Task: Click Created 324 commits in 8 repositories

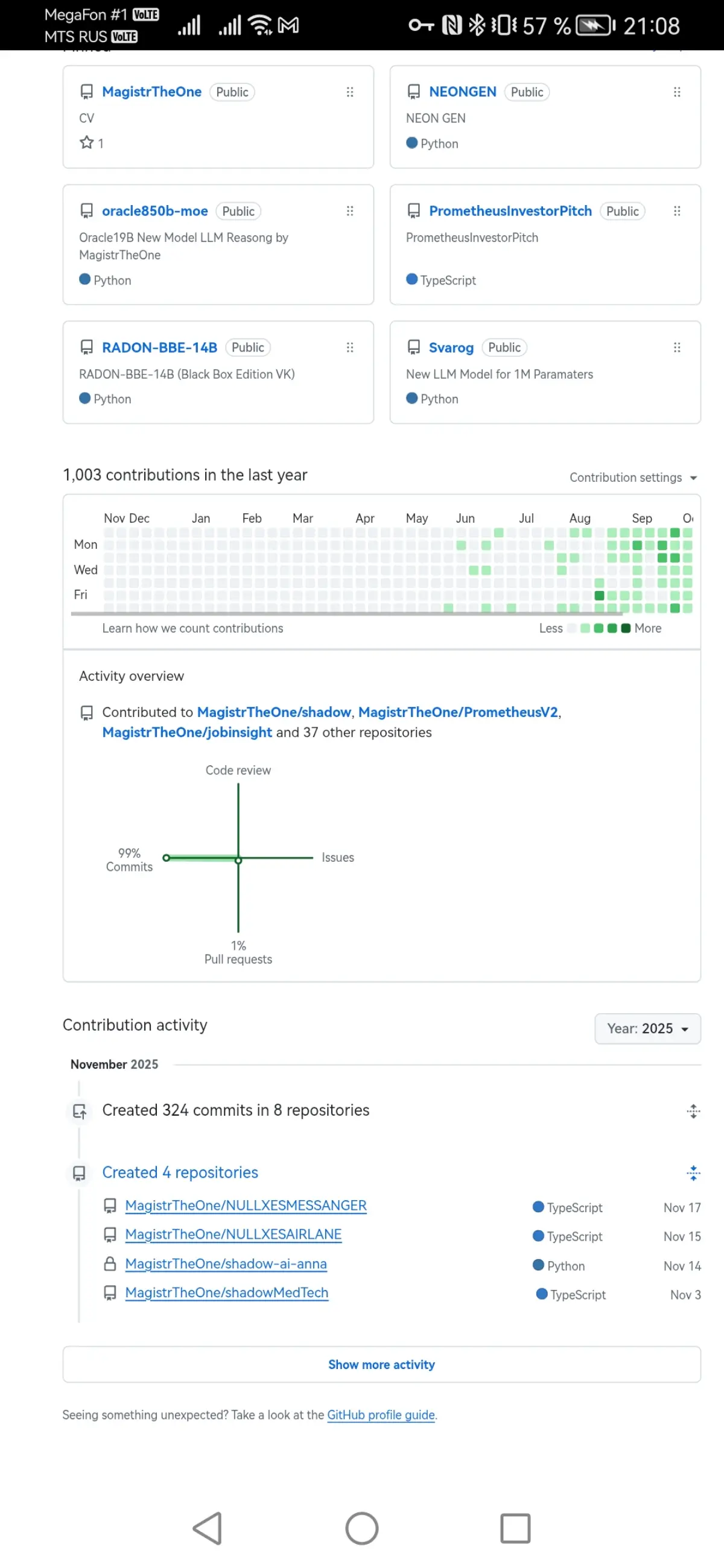Action: [236, 1110]
